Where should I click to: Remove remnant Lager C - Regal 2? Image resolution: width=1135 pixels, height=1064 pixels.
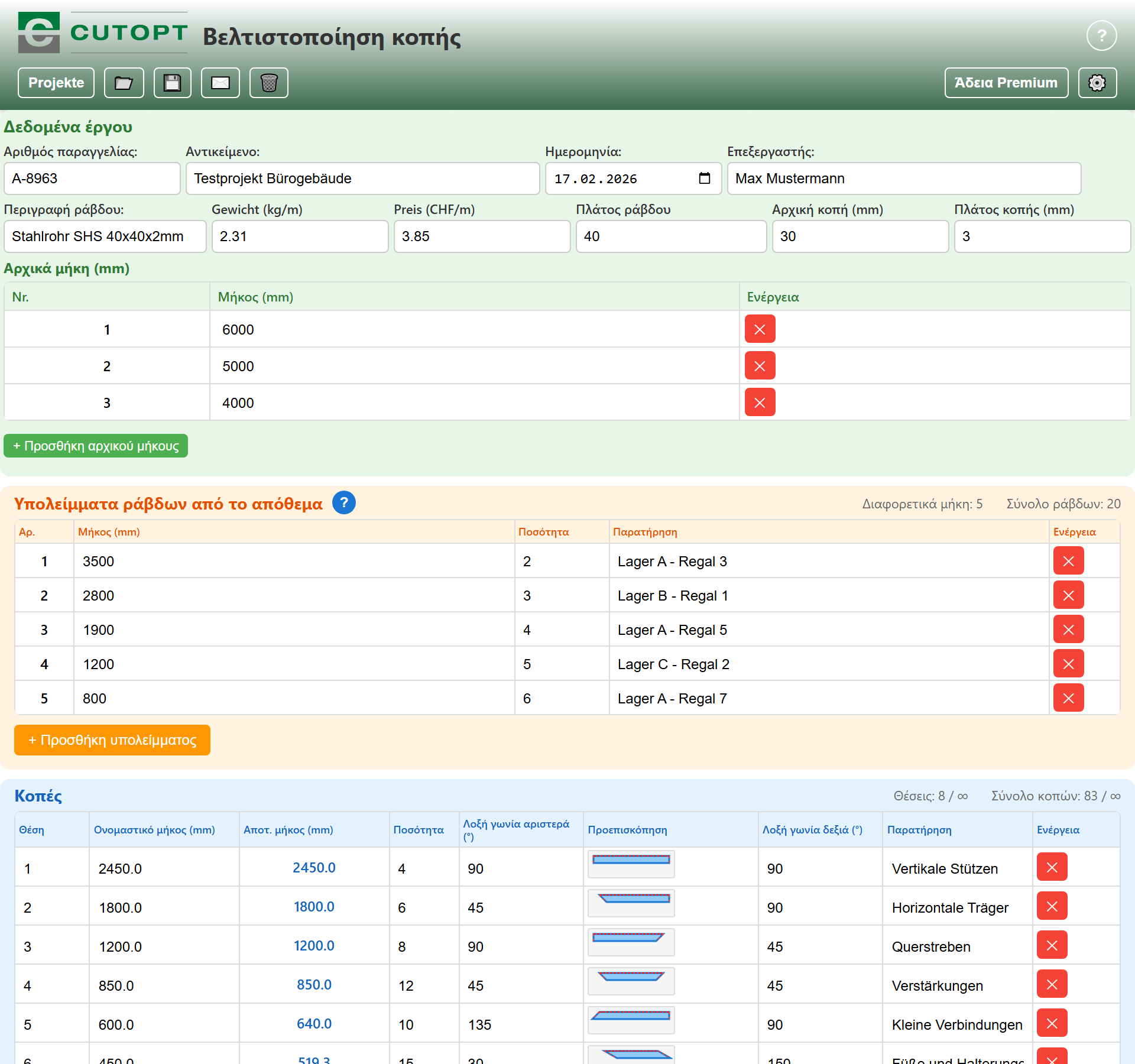click(1069, 664)
